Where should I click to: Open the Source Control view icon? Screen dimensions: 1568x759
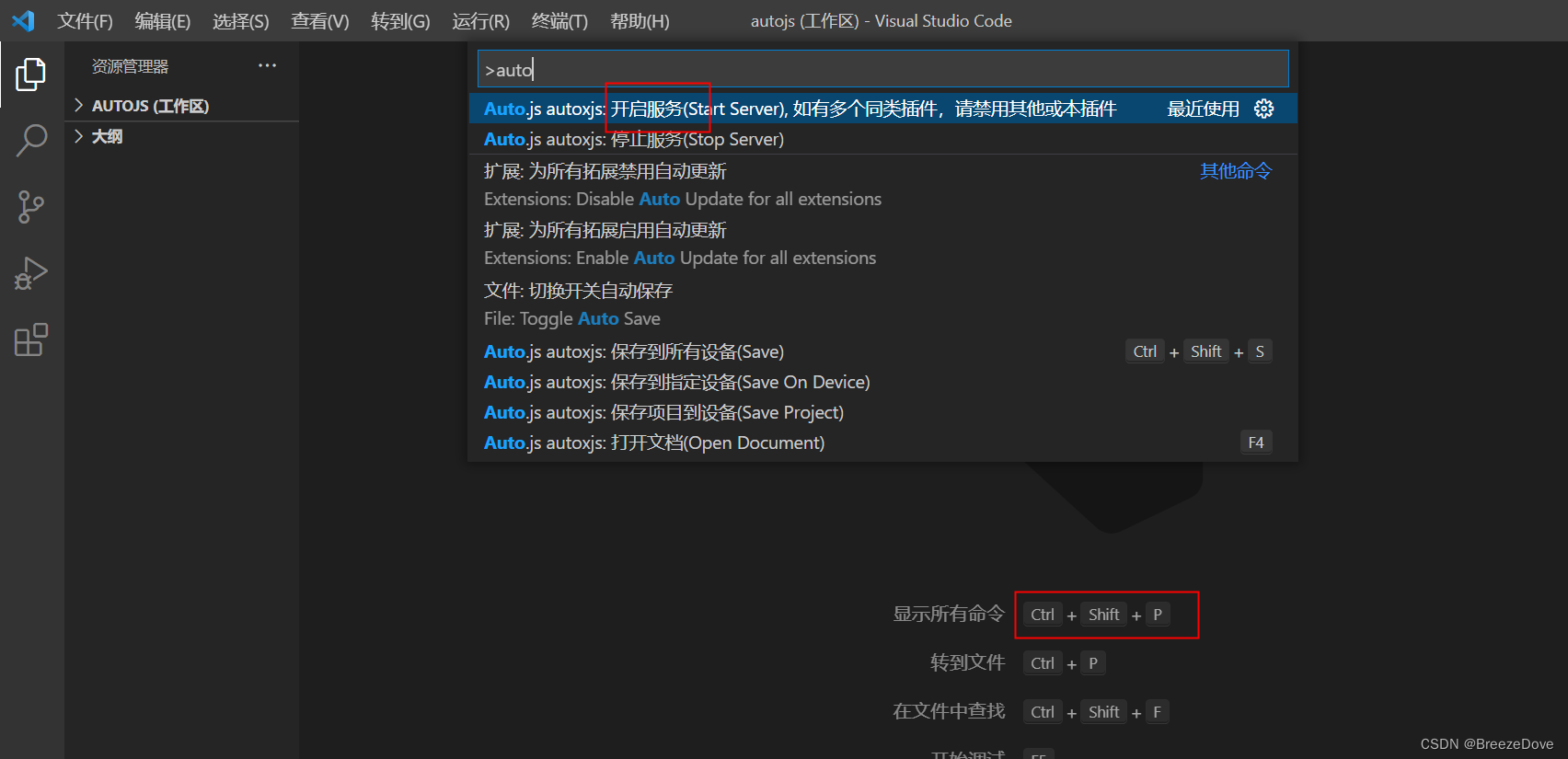pyautogui.click(x=31, y=207)
